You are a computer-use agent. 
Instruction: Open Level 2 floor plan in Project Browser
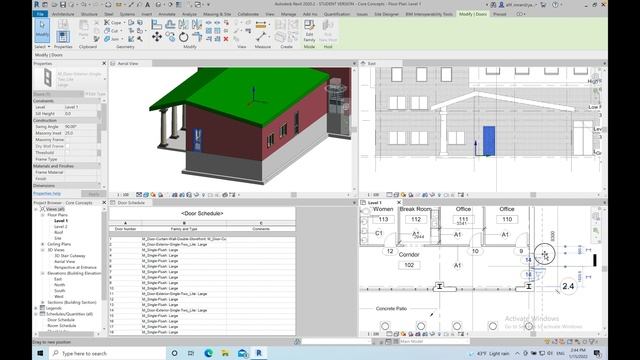click(60, 227)
